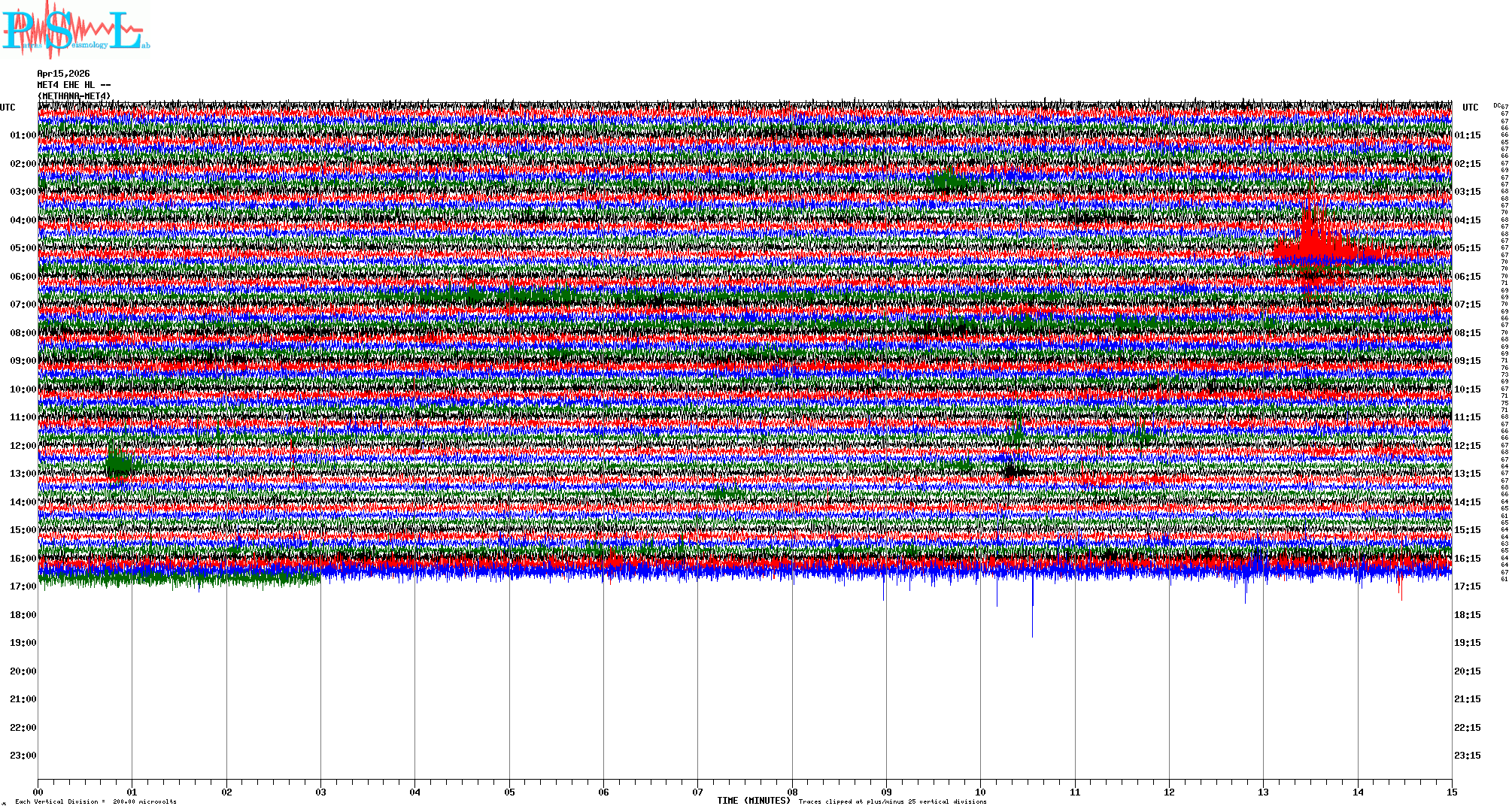Click the 12:00 hour label on left
The width and height of the screenshot is (1512, 812).
click(23, 446)
